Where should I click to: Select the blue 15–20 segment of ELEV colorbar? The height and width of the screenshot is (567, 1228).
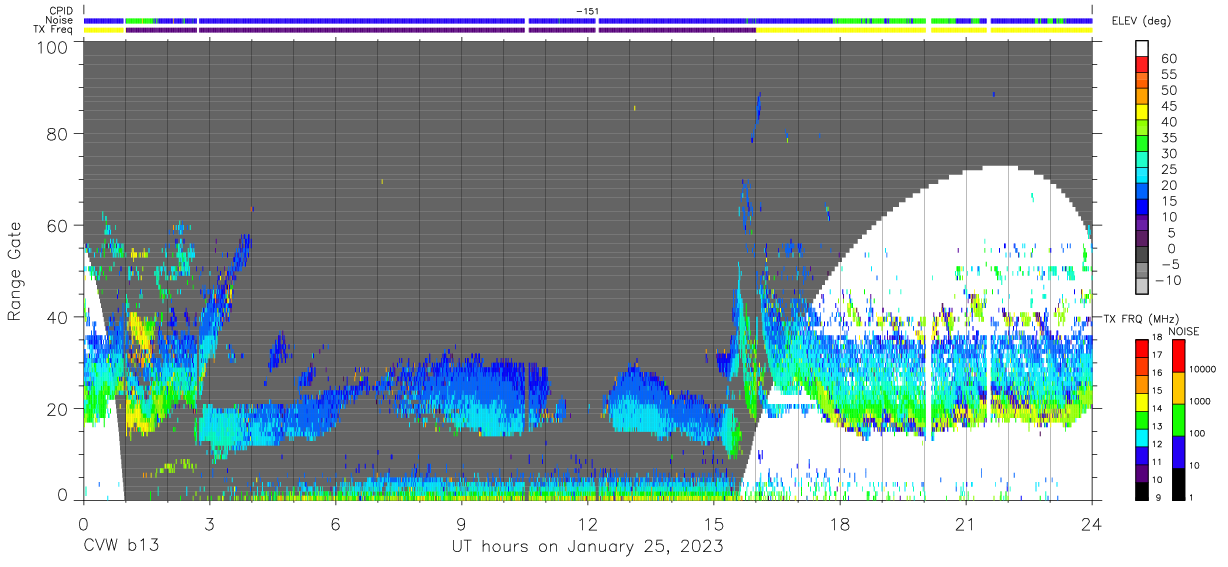pyautogui.click(x=1143, y=192)
